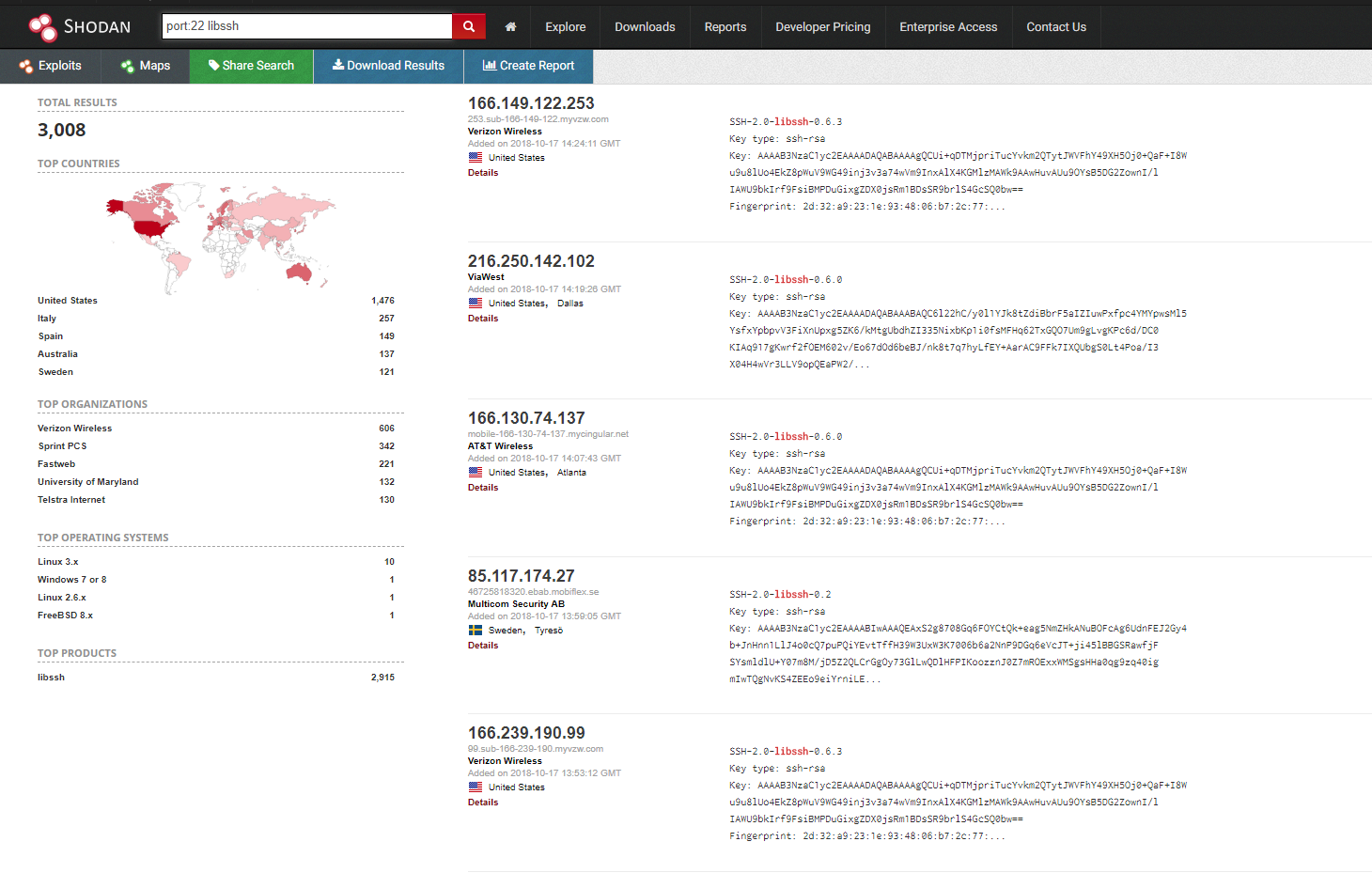The image size is (1372, 873).
Task: Click the Sweden flag beside Multicom Security AB
Action: pos(476,631)
